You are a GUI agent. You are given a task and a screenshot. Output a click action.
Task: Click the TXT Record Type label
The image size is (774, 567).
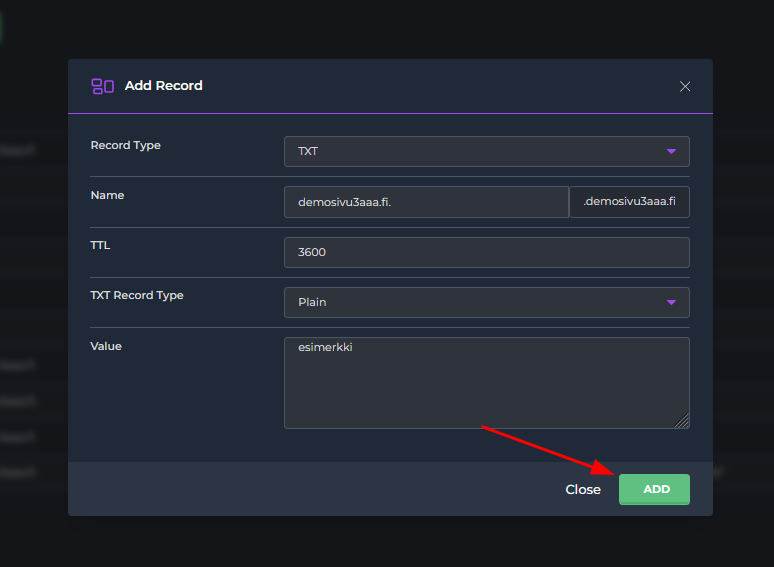pyautogui.click(x=137, y=296)
